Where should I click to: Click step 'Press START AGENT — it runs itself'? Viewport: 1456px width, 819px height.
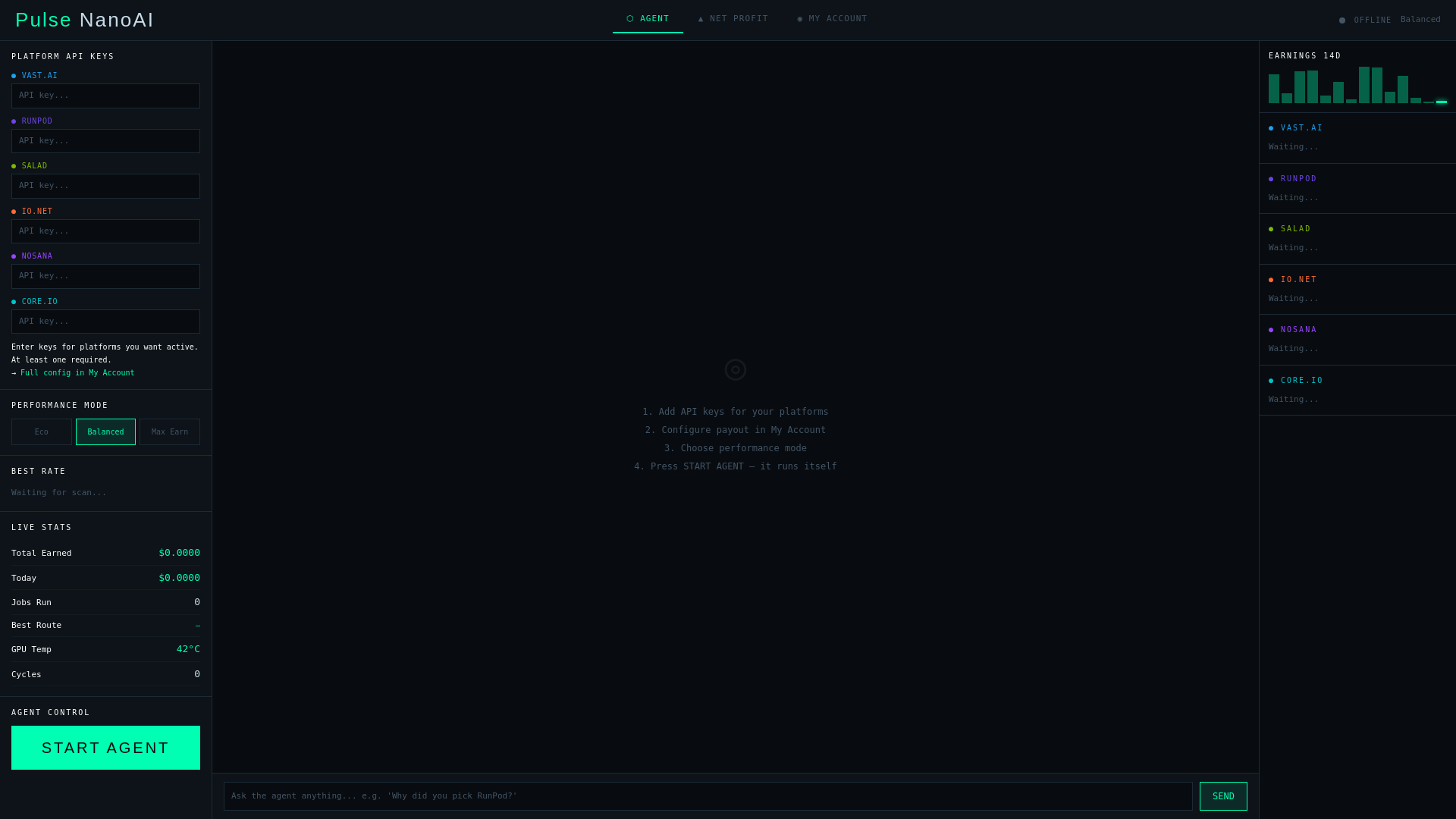[x=736, y=466]
